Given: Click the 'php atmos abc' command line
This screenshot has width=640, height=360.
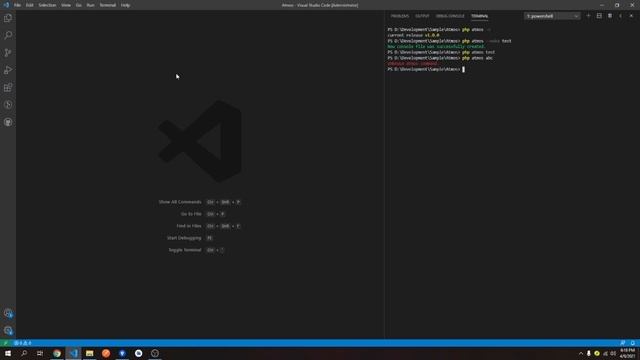Looking at the screenshot, I should point(440,58).
